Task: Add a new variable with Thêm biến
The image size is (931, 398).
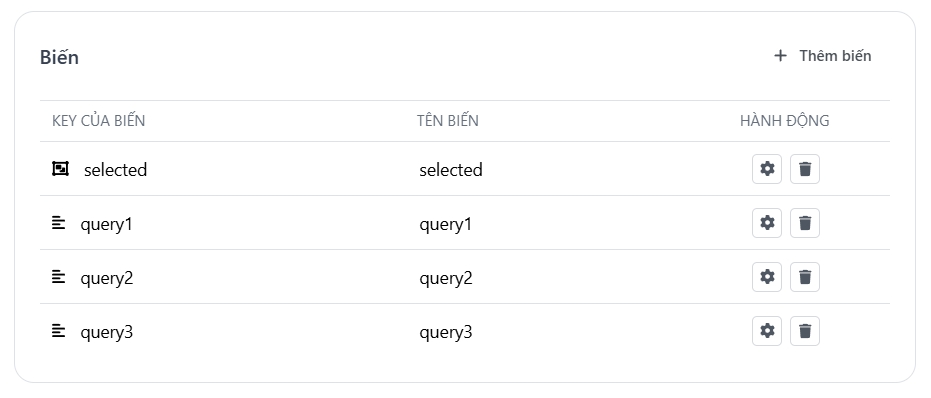Action: click(x=822, y=56)
